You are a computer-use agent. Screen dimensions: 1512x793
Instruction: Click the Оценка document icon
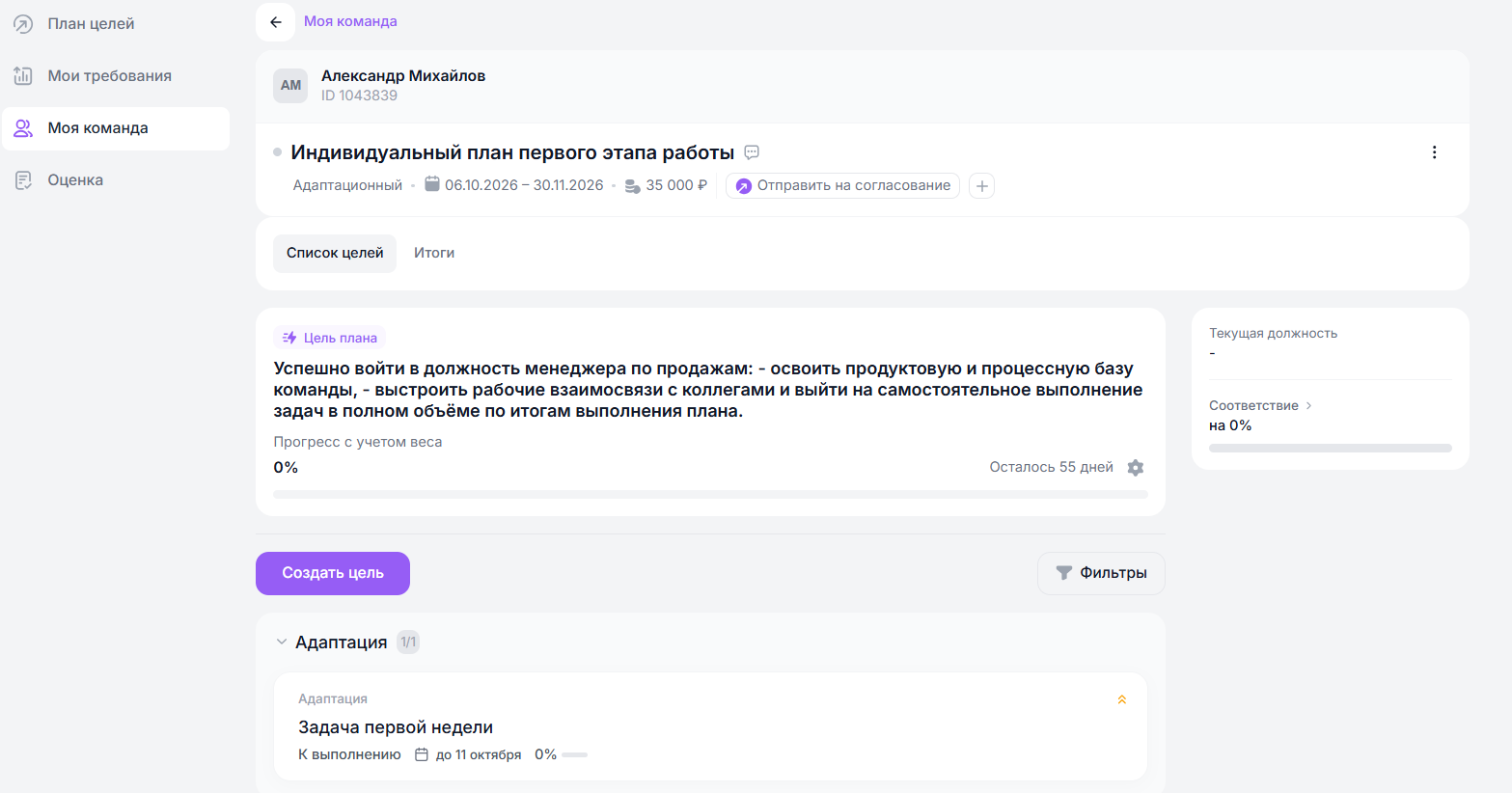(x=23, y=180)
